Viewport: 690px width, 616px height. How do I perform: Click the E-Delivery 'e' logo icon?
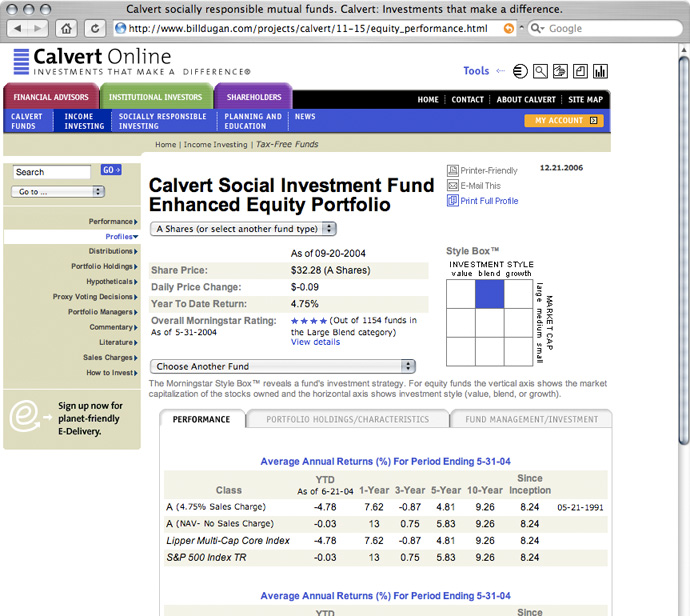pos(24,416)
